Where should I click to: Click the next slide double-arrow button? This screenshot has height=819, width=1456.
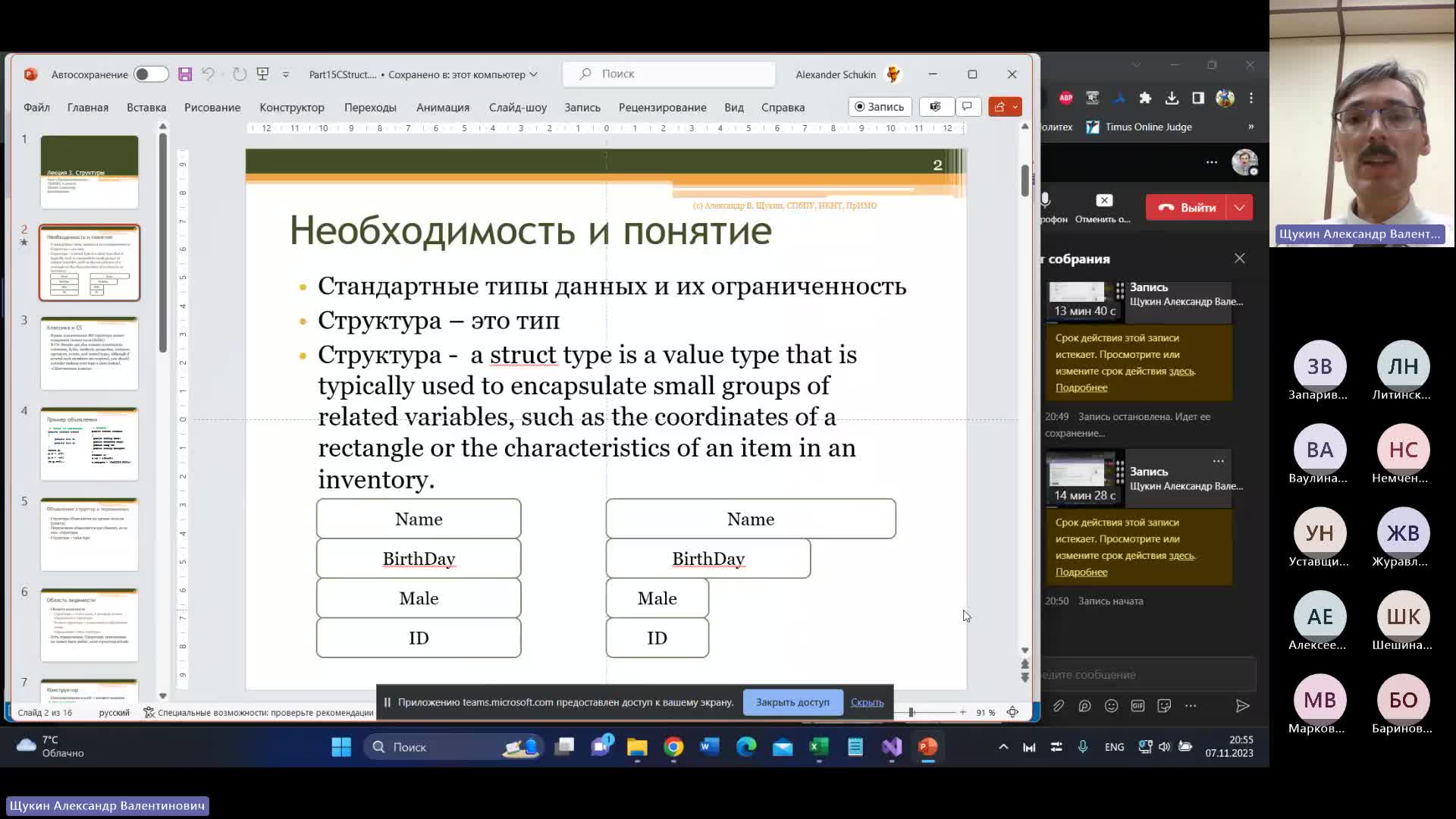[x=1025, y=678]
